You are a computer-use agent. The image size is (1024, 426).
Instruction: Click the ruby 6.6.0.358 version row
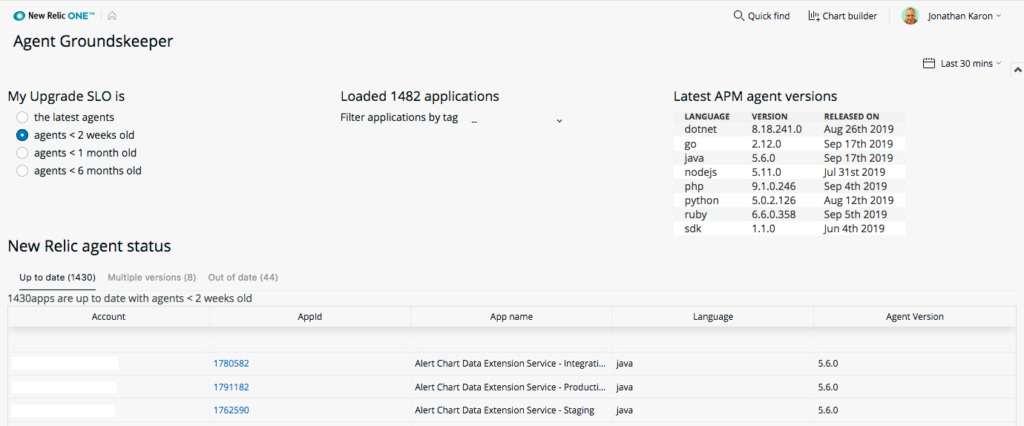[789, 215]
